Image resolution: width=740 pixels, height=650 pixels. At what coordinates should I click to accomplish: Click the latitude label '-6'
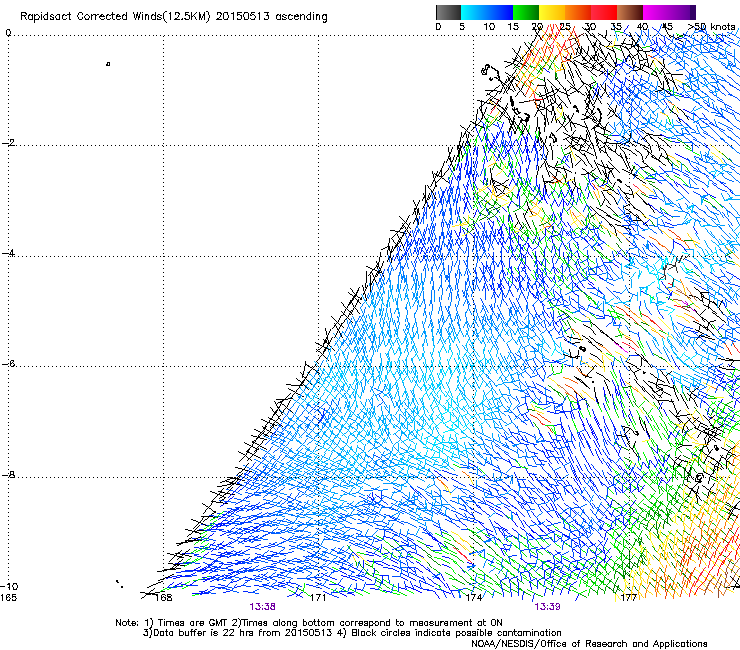click(8, 364)
